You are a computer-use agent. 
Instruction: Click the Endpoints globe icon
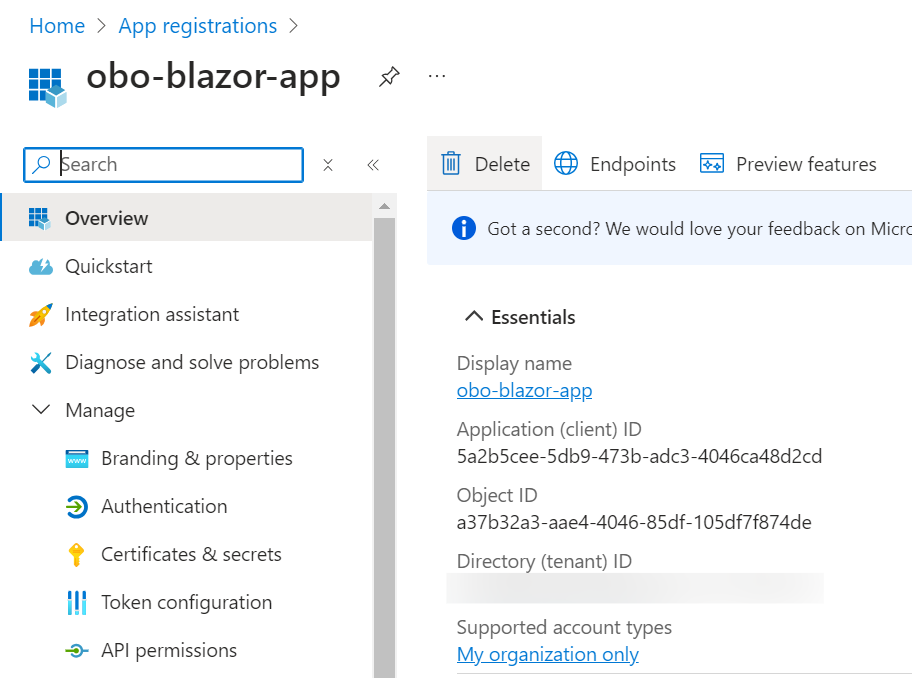click(x=566, y=163)
